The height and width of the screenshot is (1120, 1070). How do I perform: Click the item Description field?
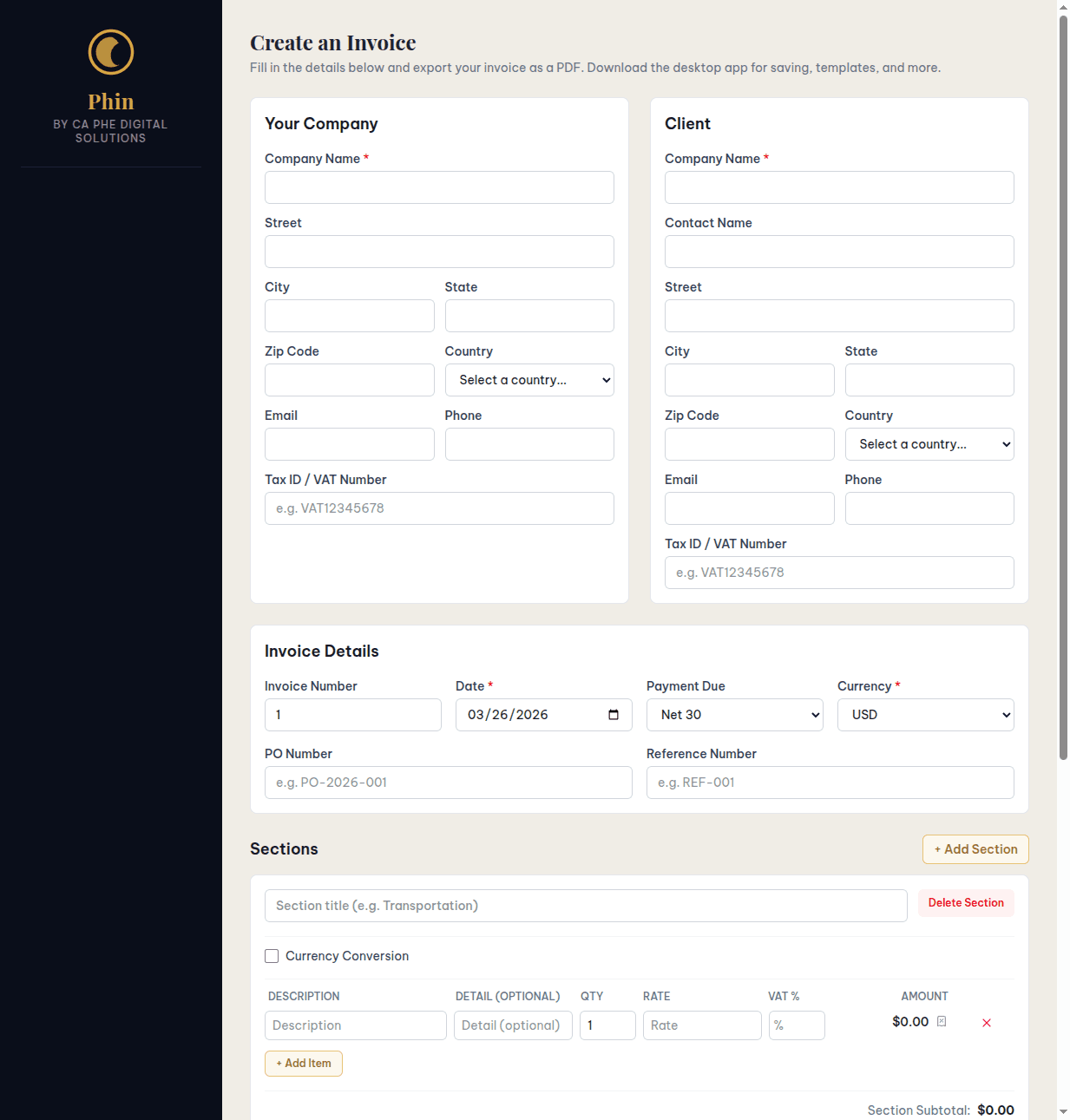point(355,1025)
